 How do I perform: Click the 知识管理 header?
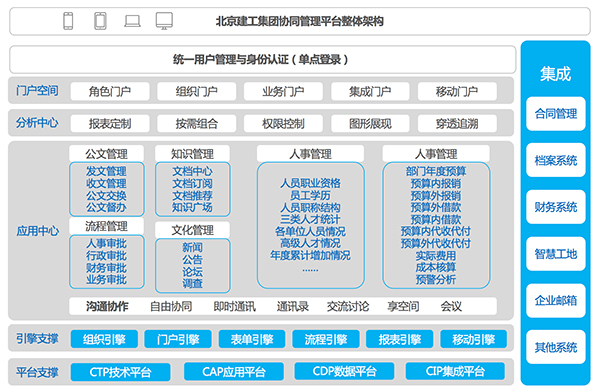tap(192, 154)
